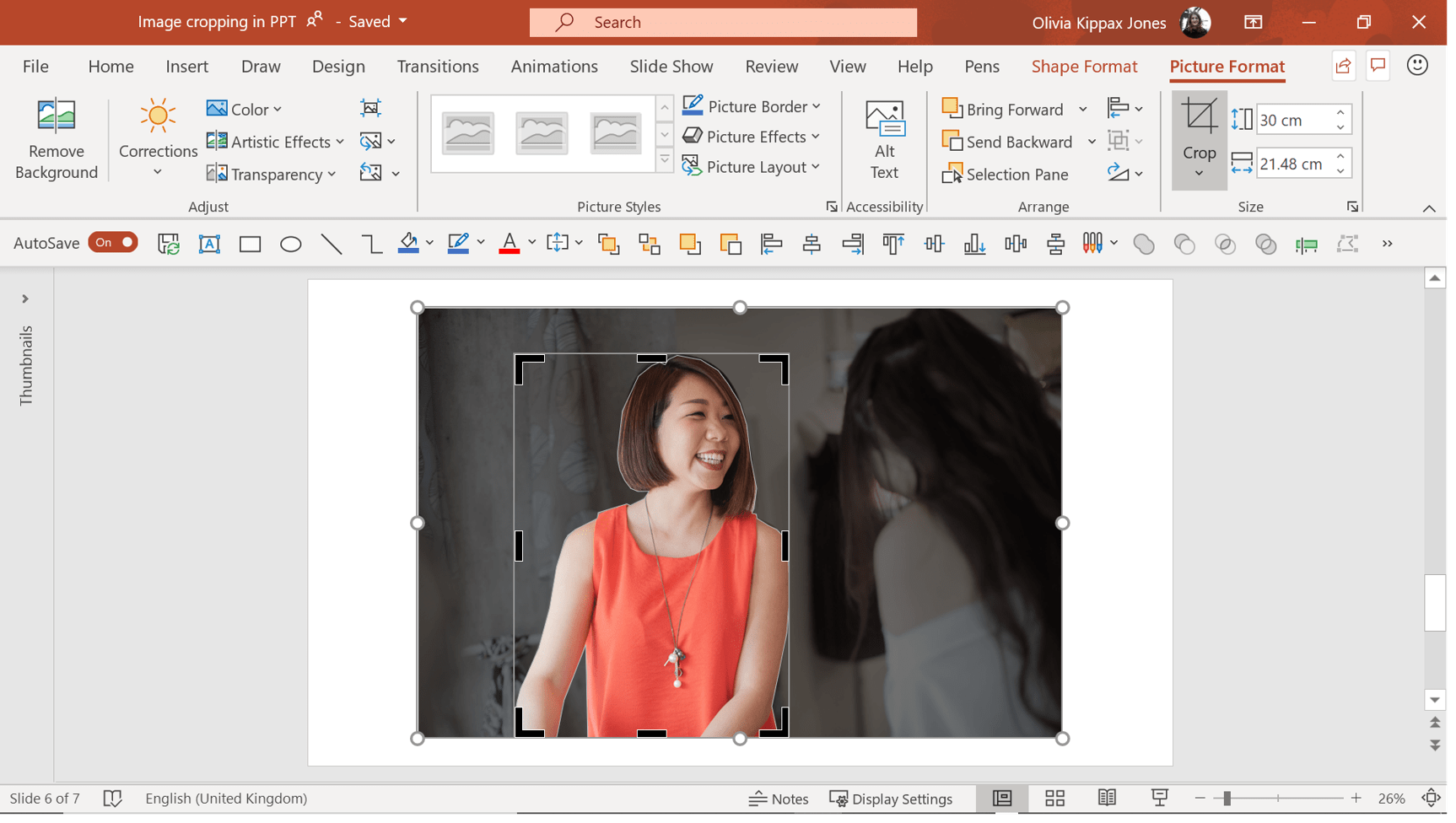Click Display Settings in the status bar
This screenshot has width=1456, height=823.
pyautogui.click(x=893, y=799)
